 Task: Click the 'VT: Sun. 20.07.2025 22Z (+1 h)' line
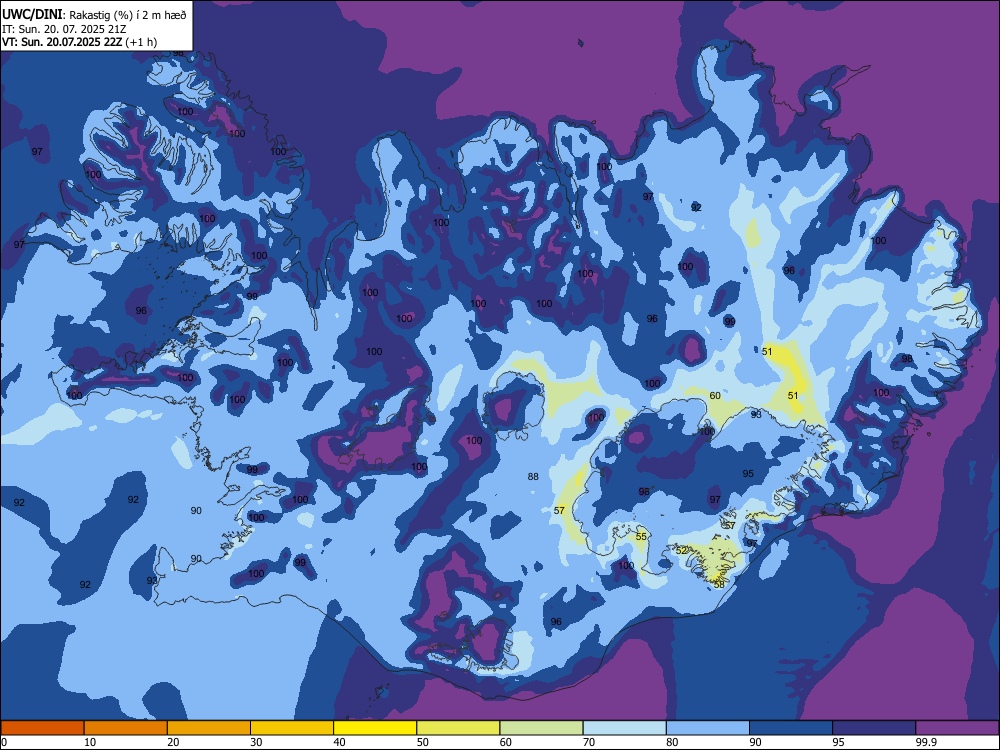coord(79,42)
